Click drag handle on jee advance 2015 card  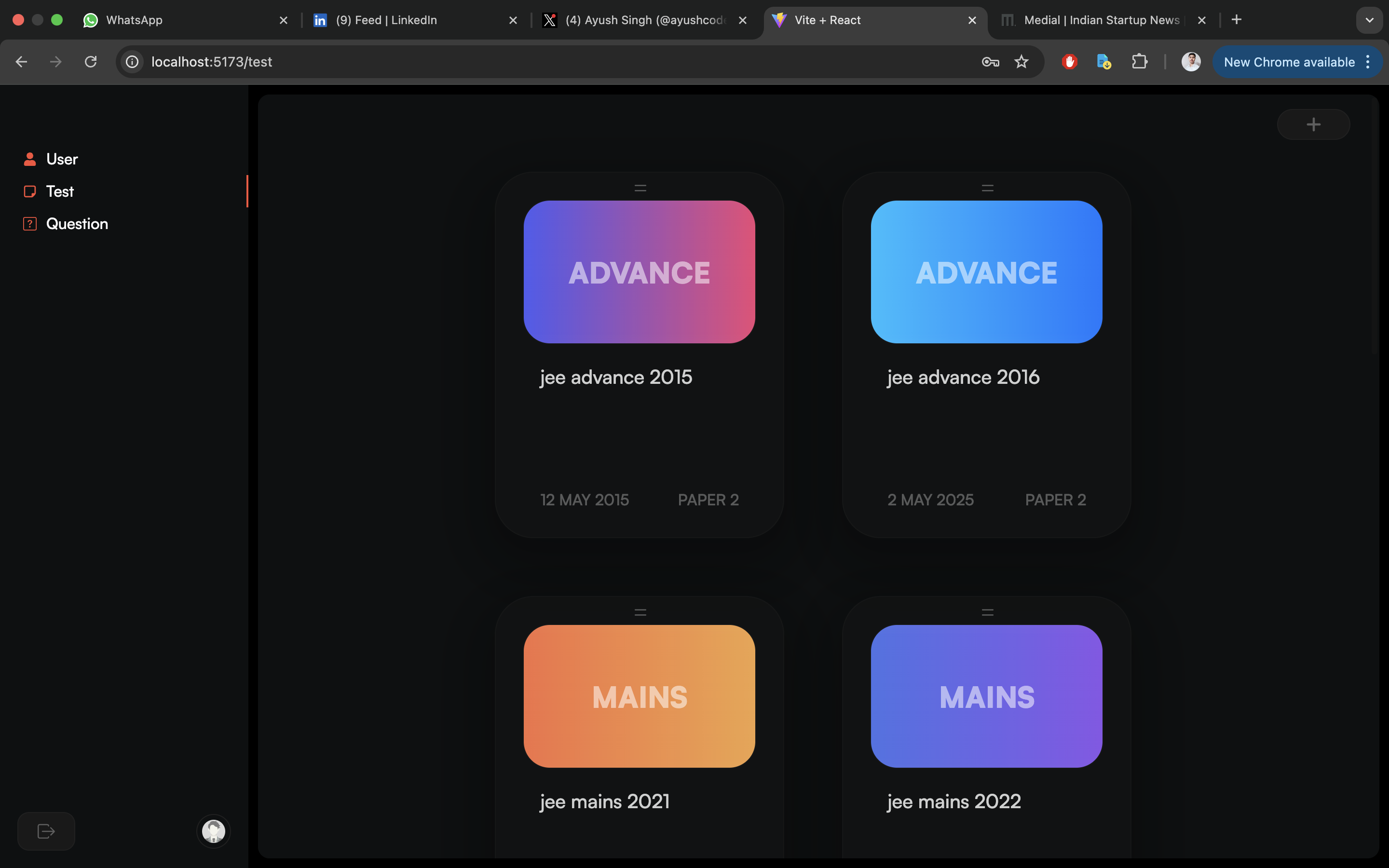tap(640, 188)
